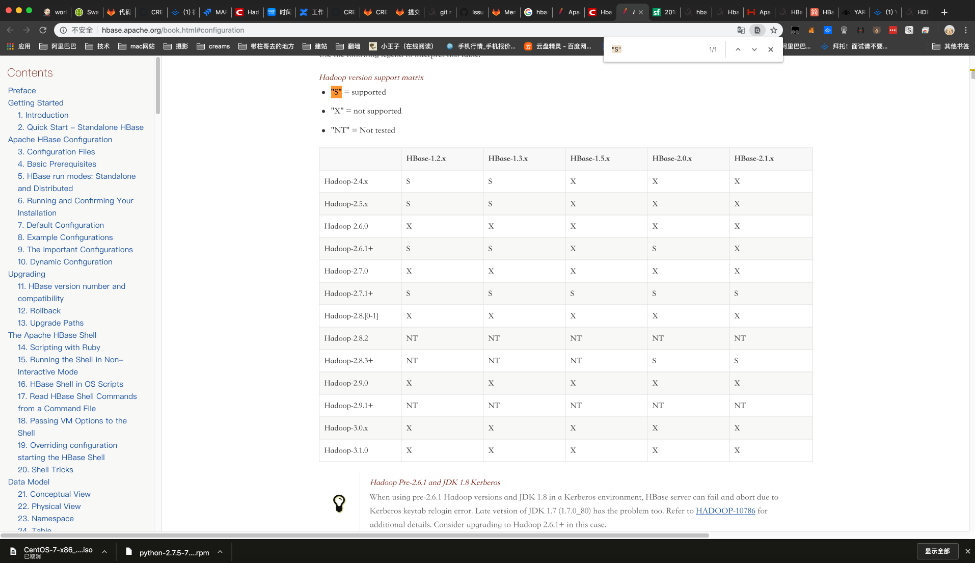Image resolution: width=975 pixels, height=563 pixels.
Task: Open Quick Start - Standalone HBase
Action: pos(80,127)
